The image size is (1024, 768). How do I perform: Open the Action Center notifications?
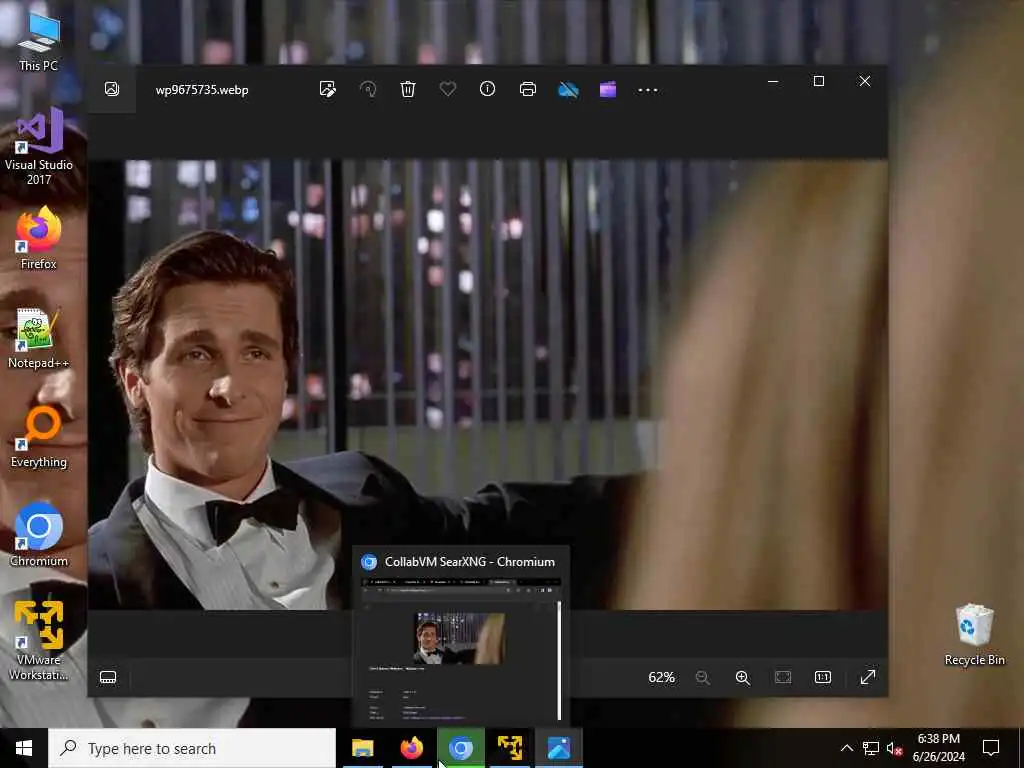pos(991,748)
